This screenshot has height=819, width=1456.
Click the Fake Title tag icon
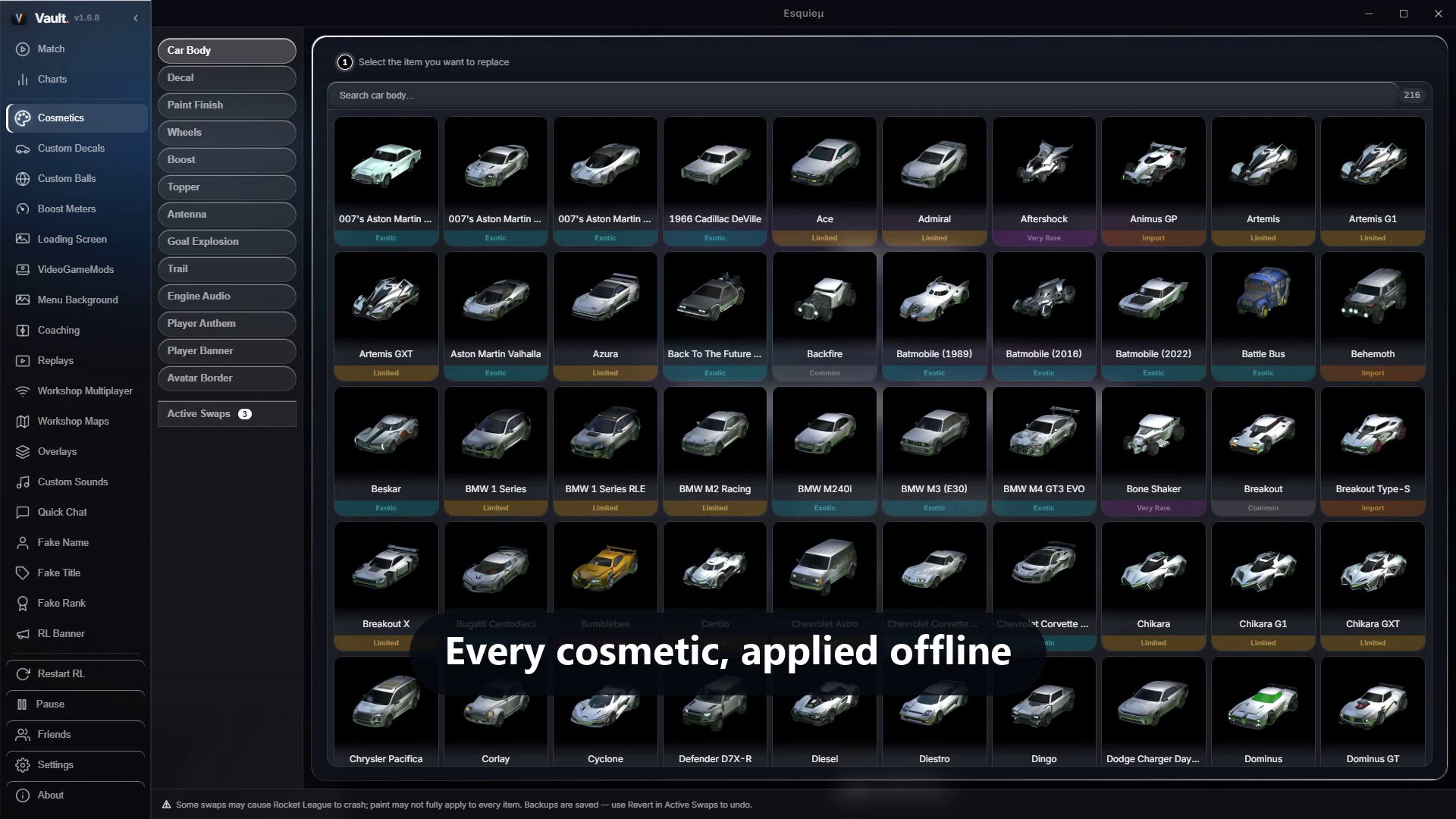pyautogui.click(x=23, y=573)
